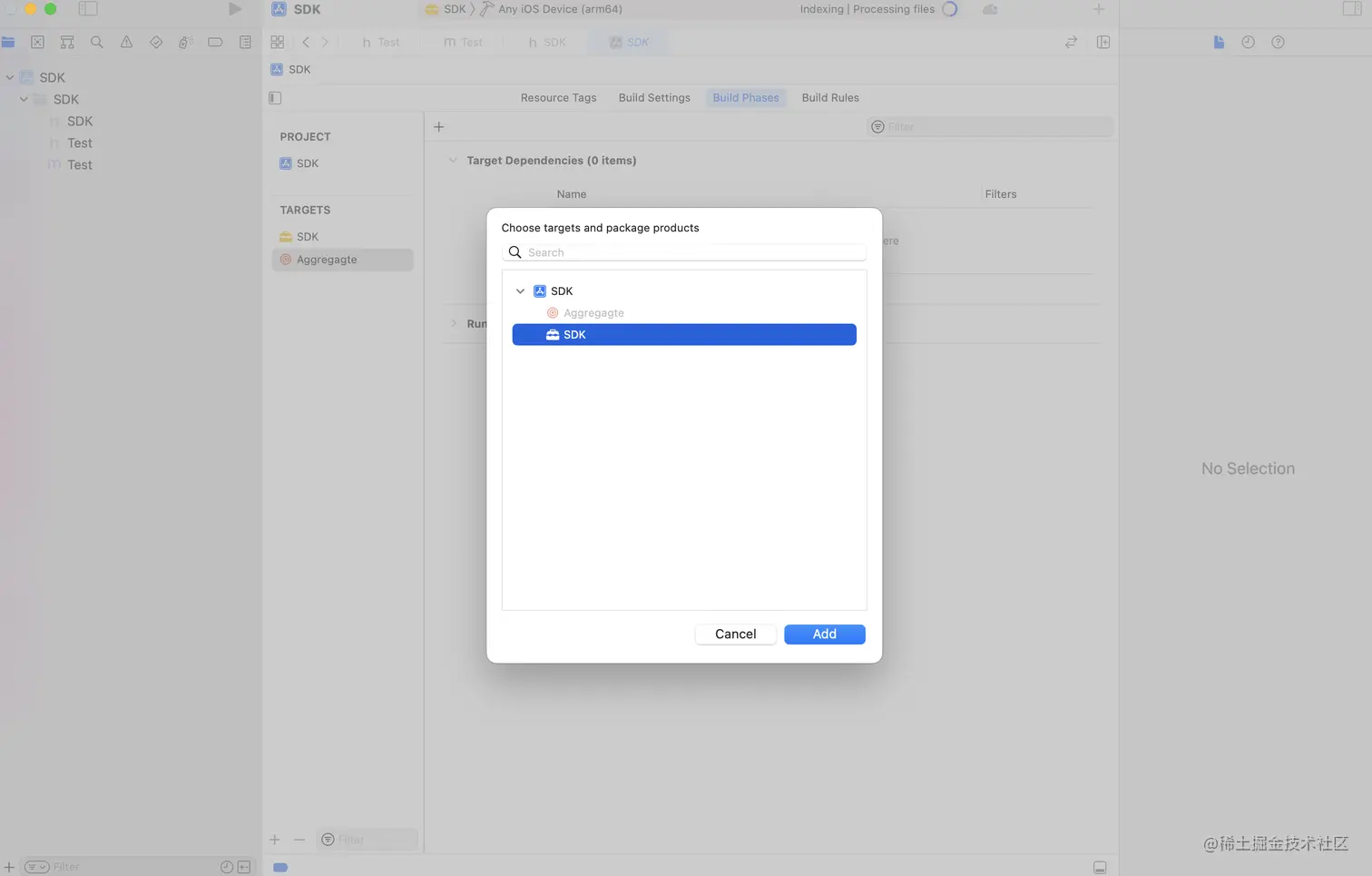Open the Test navigator diamond icon
This screenshot has width=1372, height=876.
click(x=156, y=42)
